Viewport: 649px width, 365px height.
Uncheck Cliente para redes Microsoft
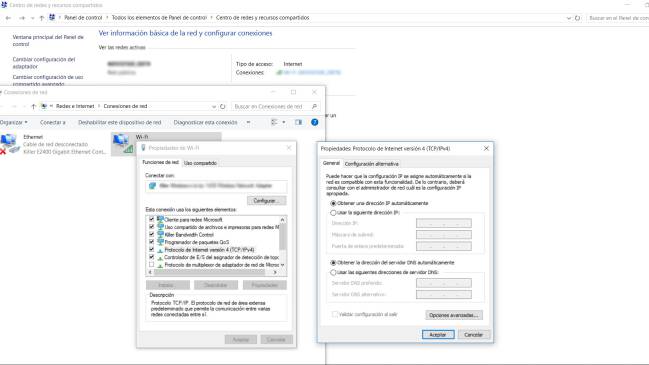pos(151,219)
